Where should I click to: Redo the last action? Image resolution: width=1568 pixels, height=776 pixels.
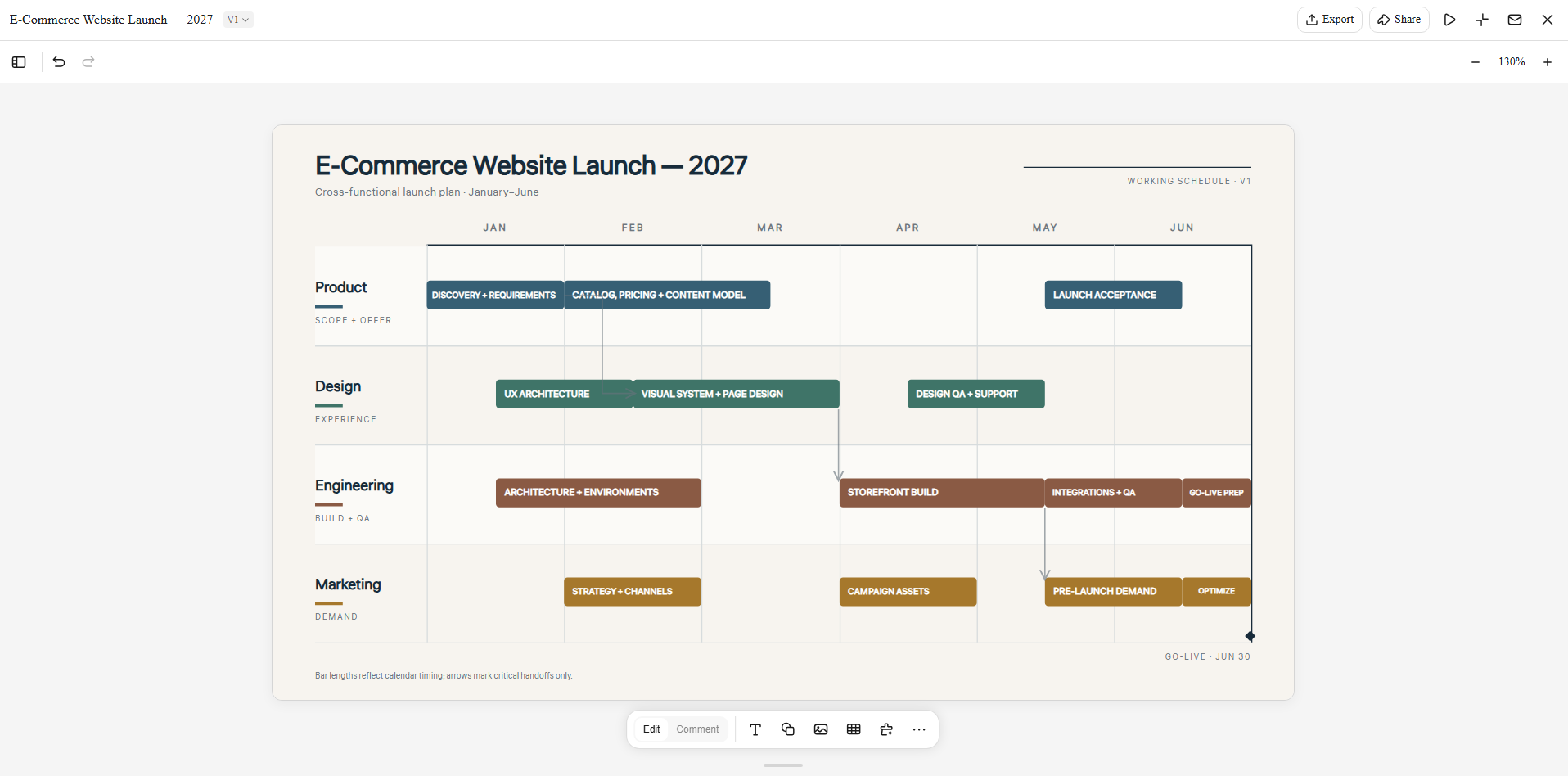[88, 62]
